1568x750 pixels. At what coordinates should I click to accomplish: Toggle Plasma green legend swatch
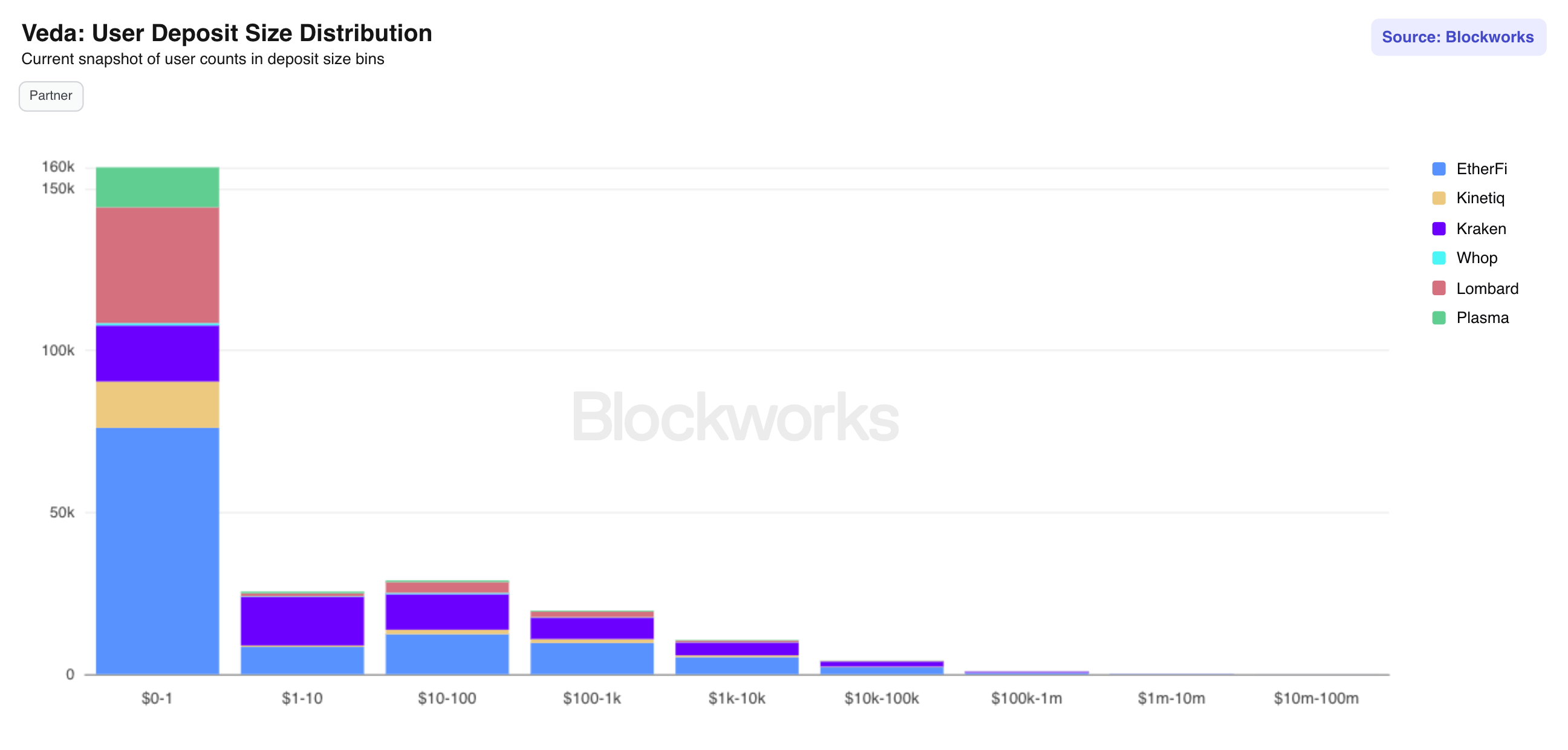[x=1439, y=318]
